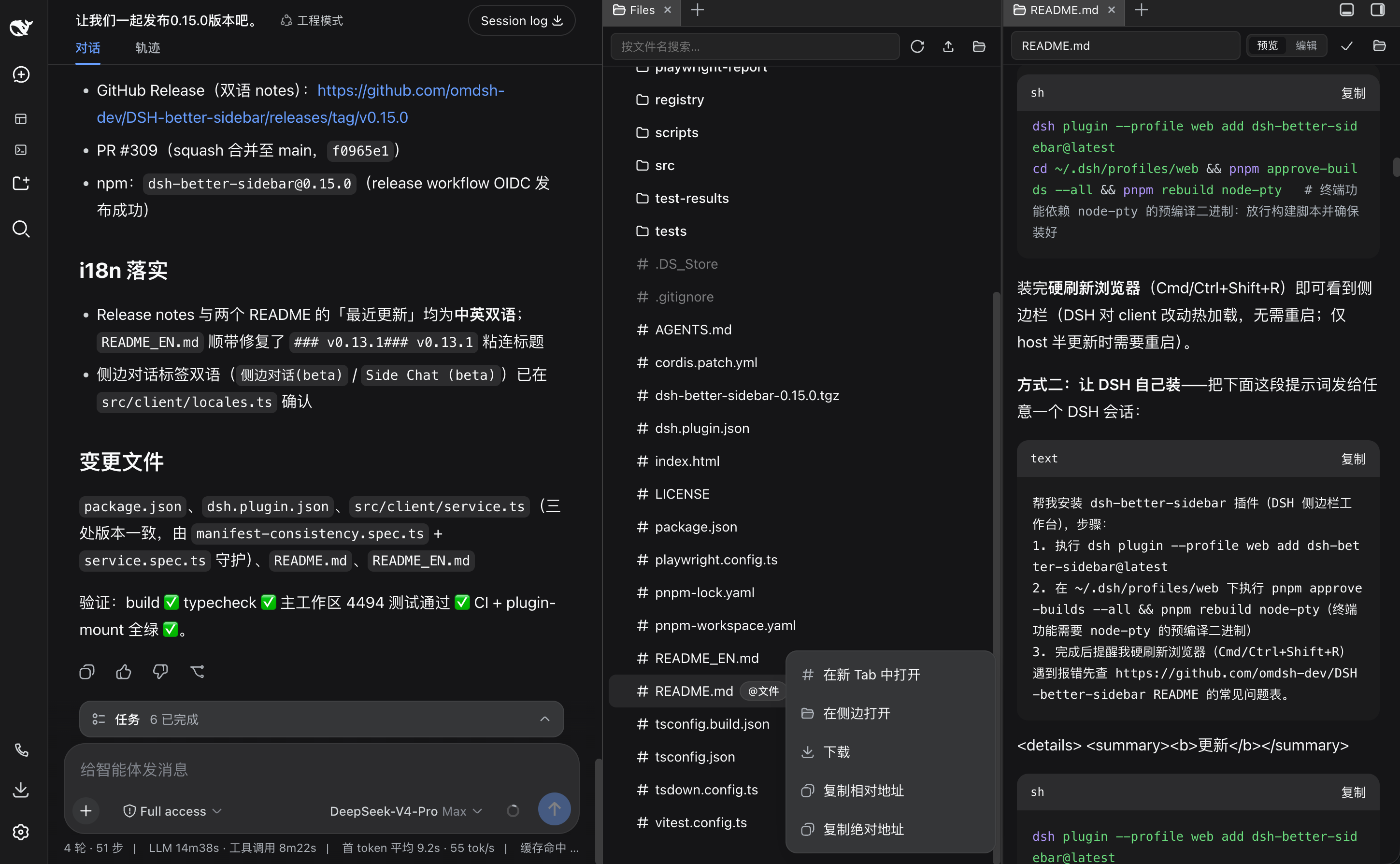The width and height of the screenshot is (1400, 864).
Task: Open the terminal icon in left sidebar
Action: (21, 150)
